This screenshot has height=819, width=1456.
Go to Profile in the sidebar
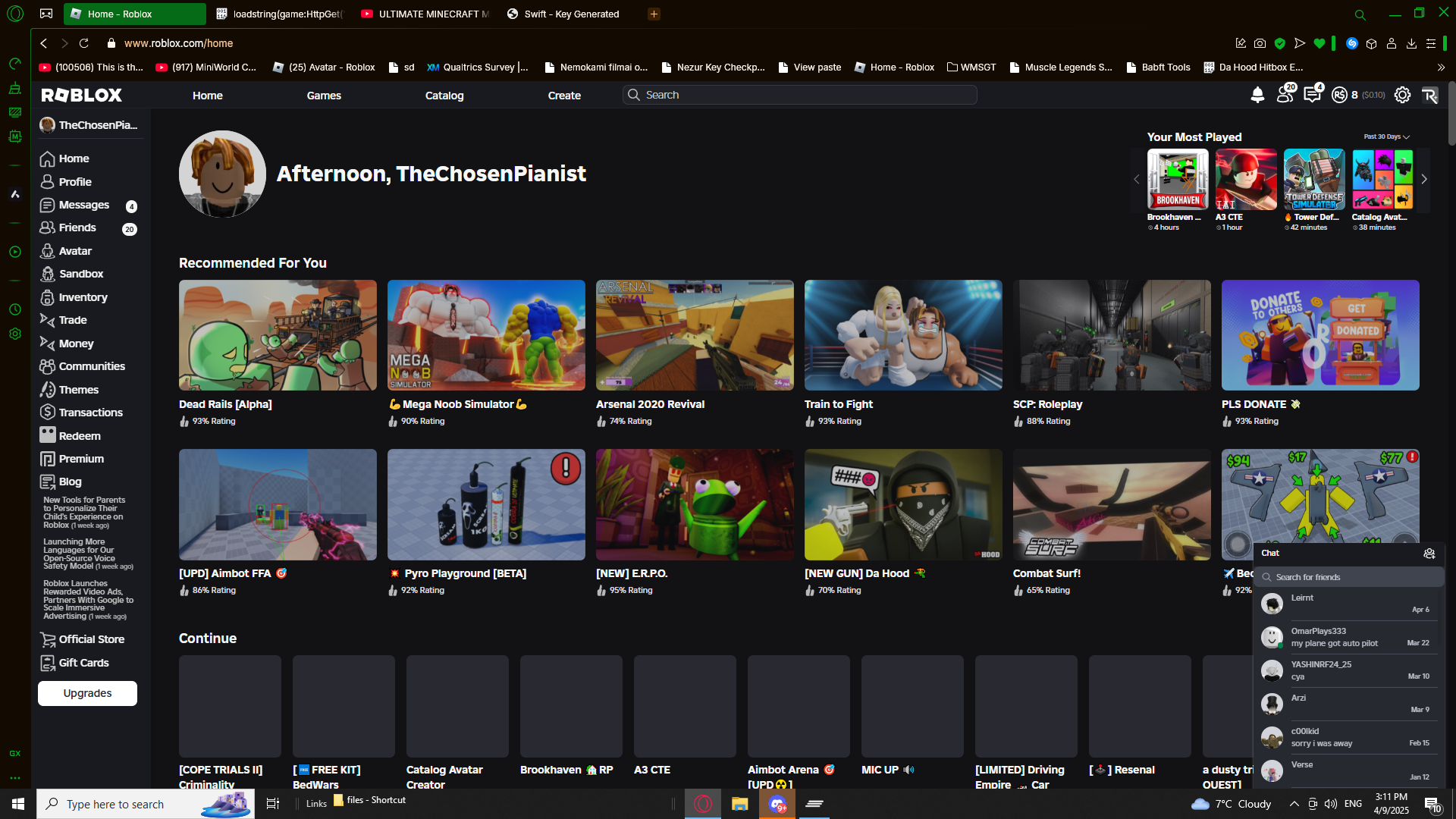click(75, 182)
